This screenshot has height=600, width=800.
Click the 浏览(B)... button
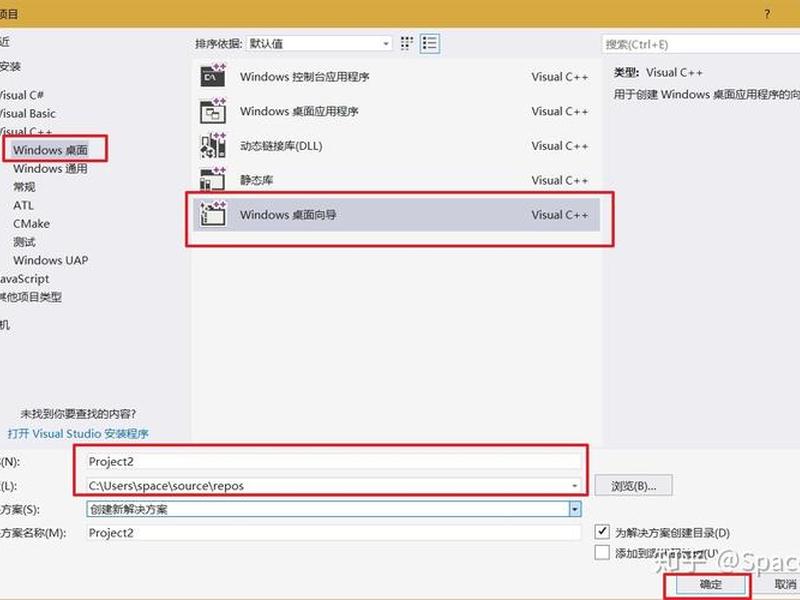coord(634,486)
